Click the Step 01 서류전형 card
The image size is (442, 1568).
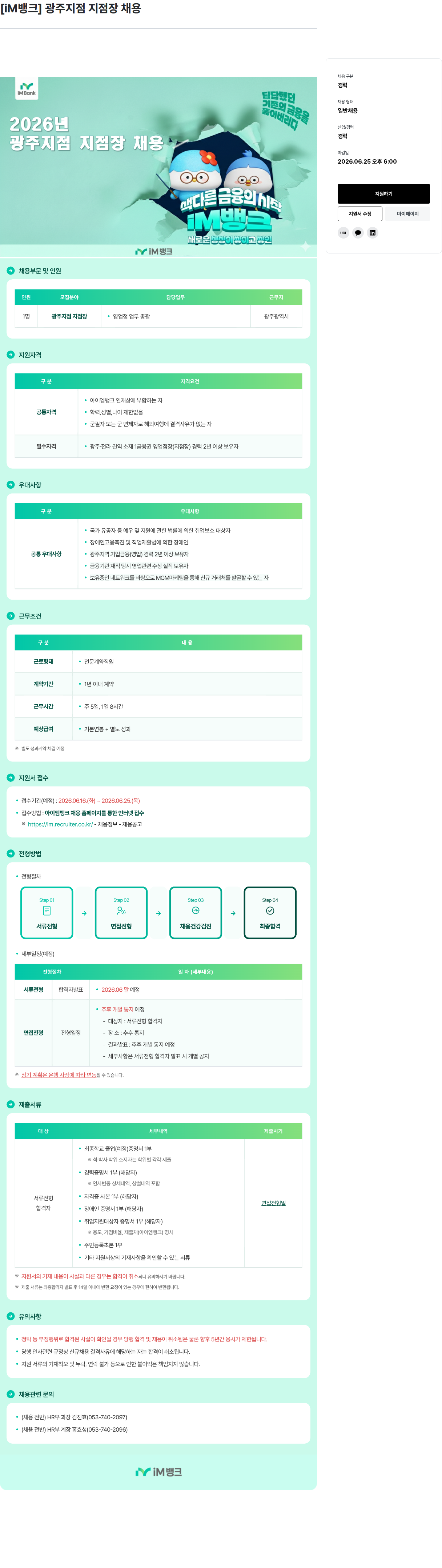[x=47, y=913]
